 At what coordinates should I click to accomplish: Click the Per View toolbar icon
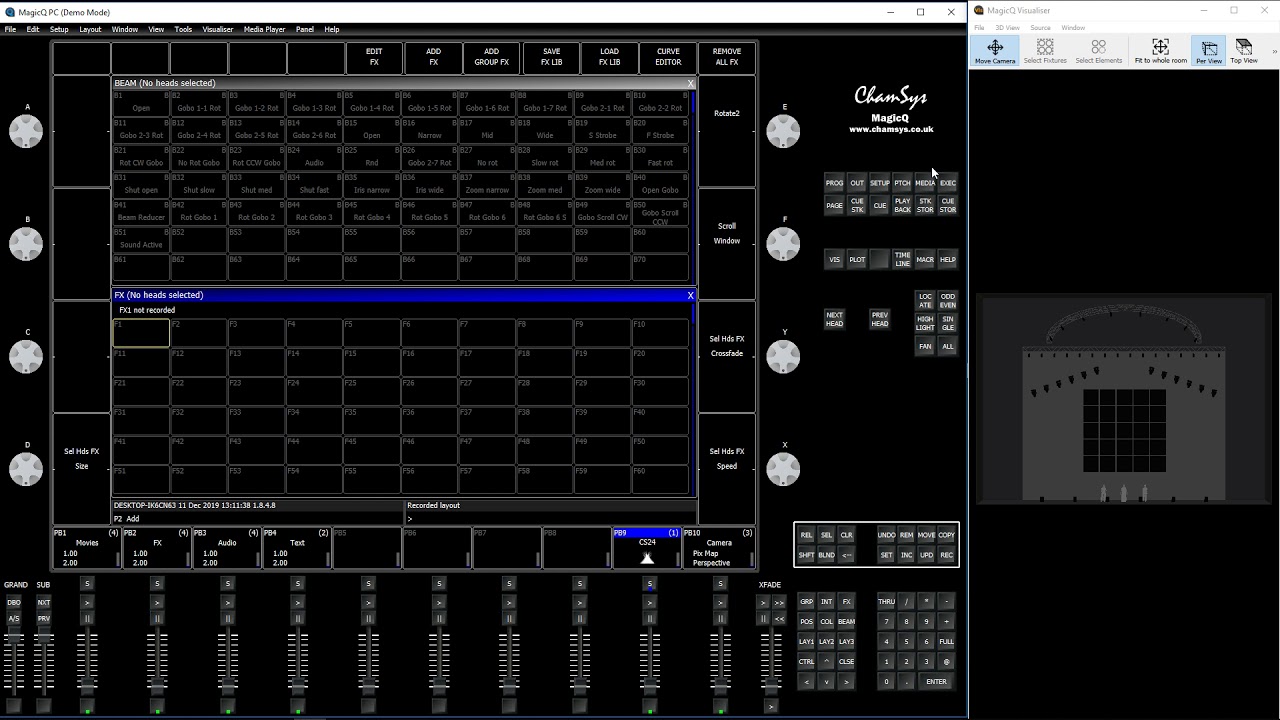(x=1209, y=51)
